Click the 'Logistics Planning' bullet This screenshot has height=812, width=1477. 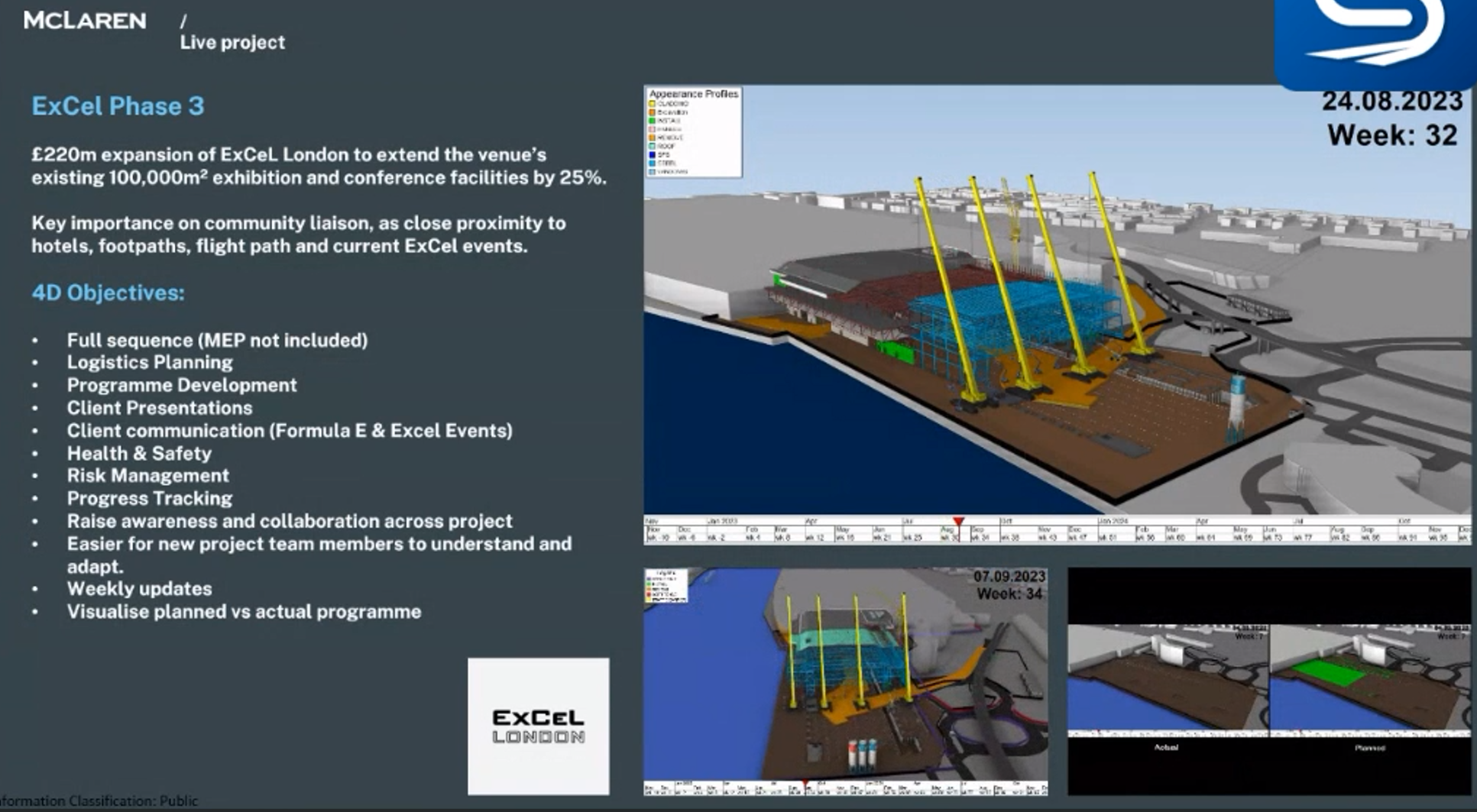[150, 362]
